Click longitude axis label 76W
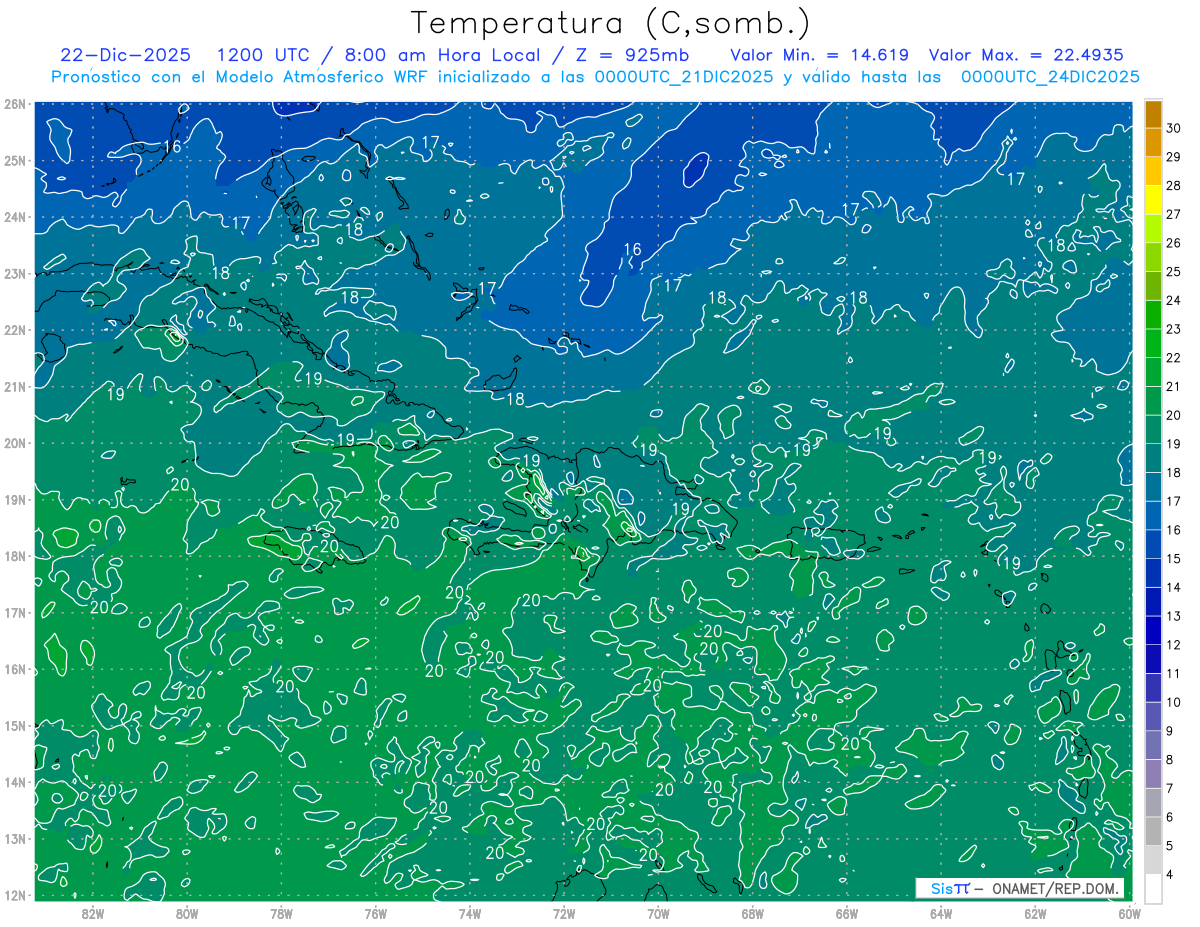The image size is (1200, 927). [x=376, y=912]
